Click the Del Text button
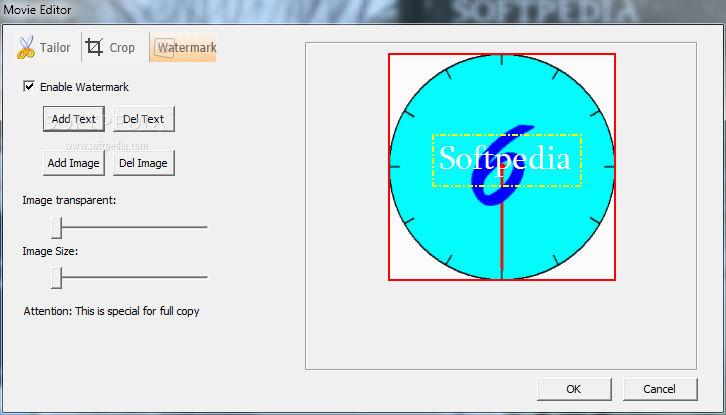This screenshot has width=726, height=415. click(x=144, y=119)
